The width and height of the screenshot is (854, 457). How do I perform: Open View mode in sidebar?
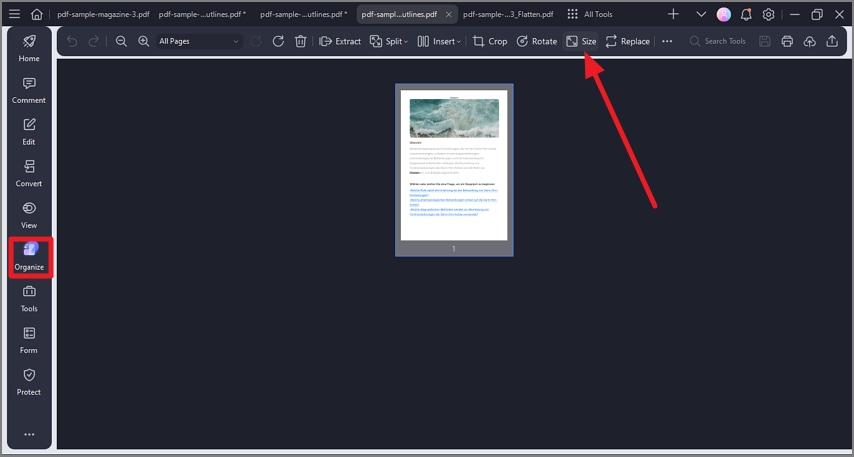click(x=29, y=215)
